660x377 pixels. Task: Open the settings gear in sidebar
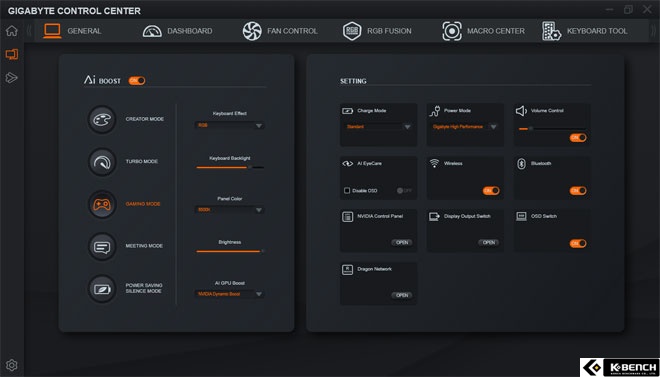(12, 365)
